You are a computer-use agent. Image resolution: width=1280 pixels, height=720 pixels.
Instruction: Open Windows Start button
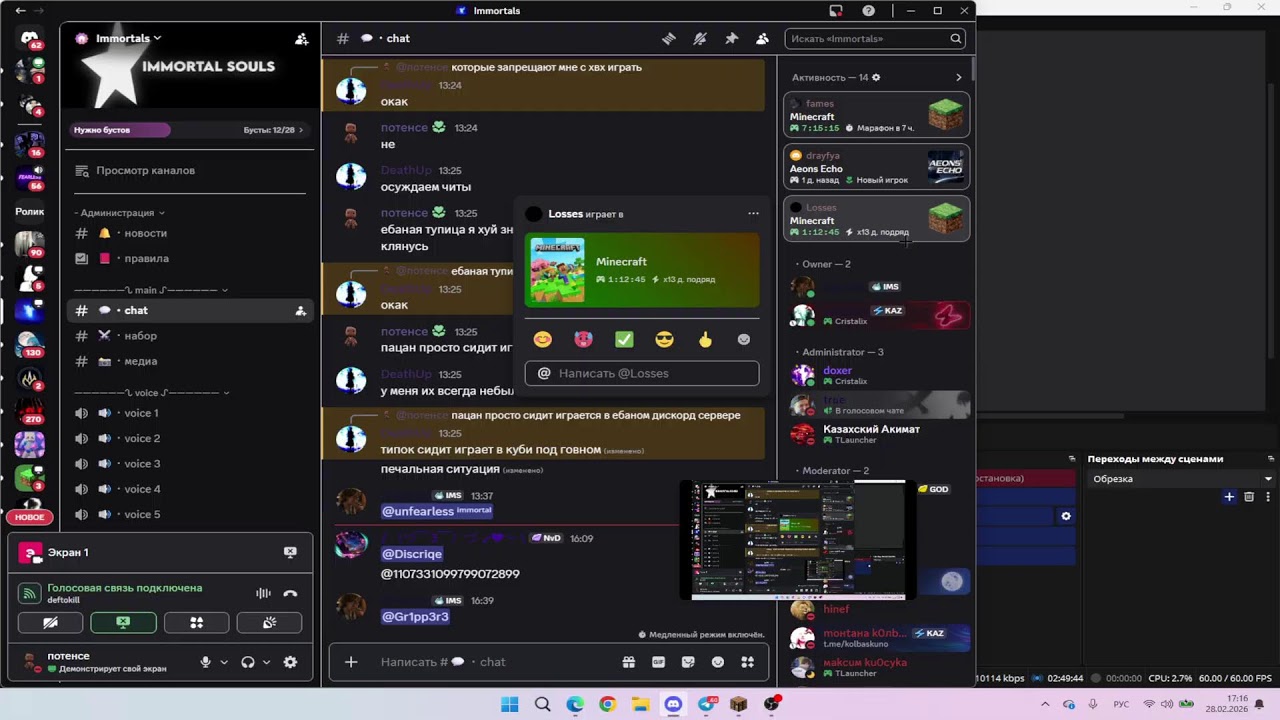tap(509, 704)
